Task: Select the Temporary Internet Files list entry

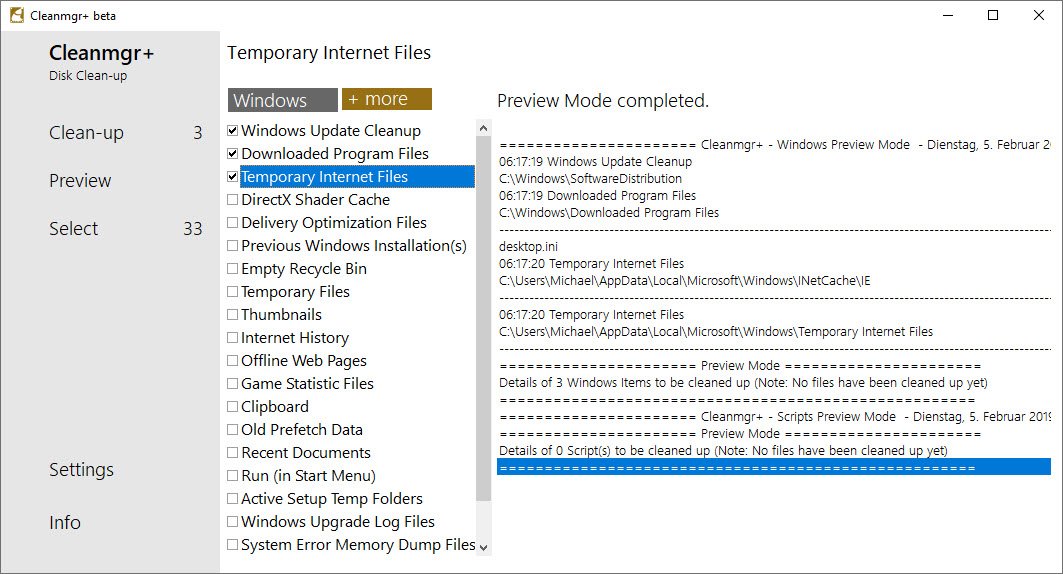Action: 324,177
